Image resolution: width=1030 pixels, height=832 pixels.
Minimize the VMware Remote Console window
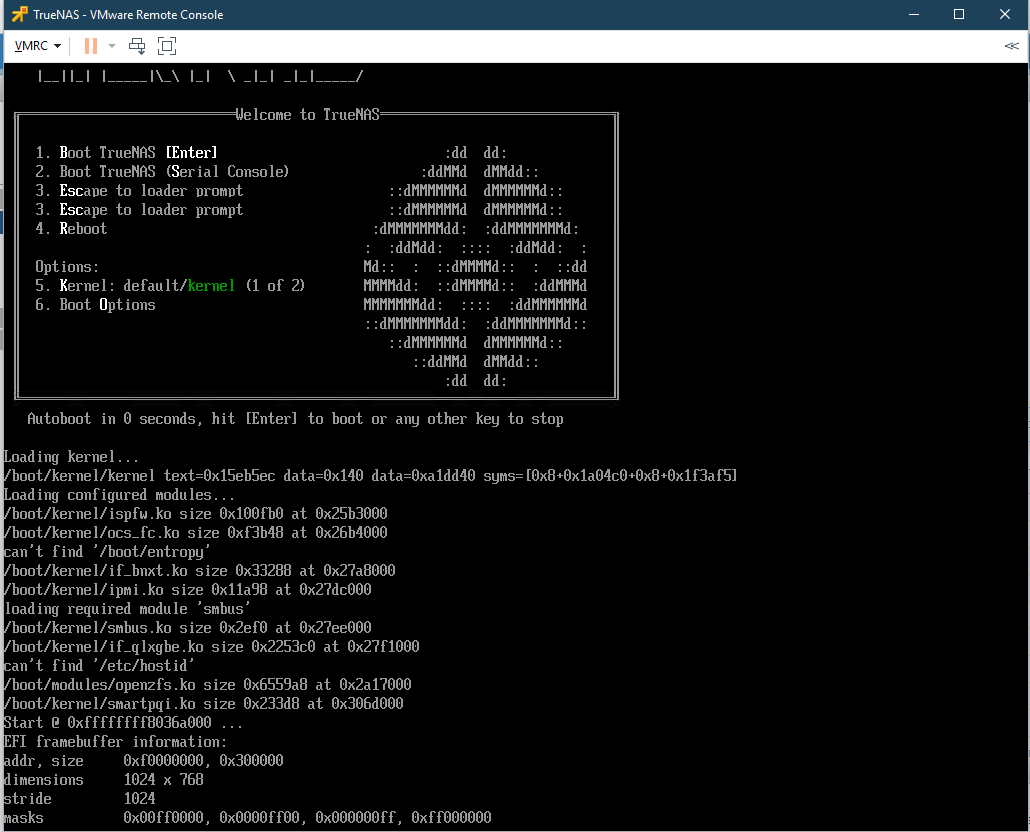pyautogui.click(x=914, y=14)
